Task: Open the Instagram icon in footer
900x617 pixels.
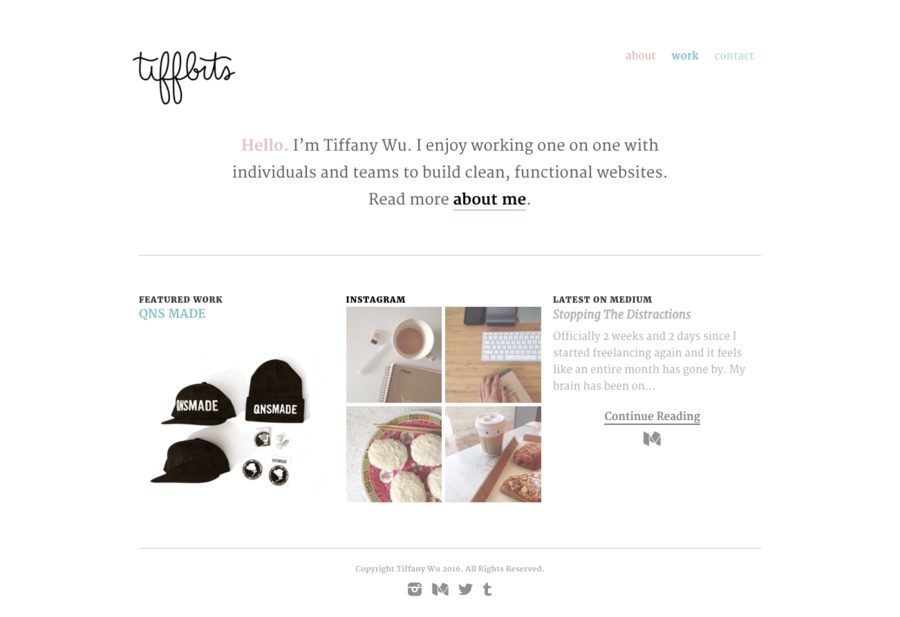Action: click(x=414, y=589)
